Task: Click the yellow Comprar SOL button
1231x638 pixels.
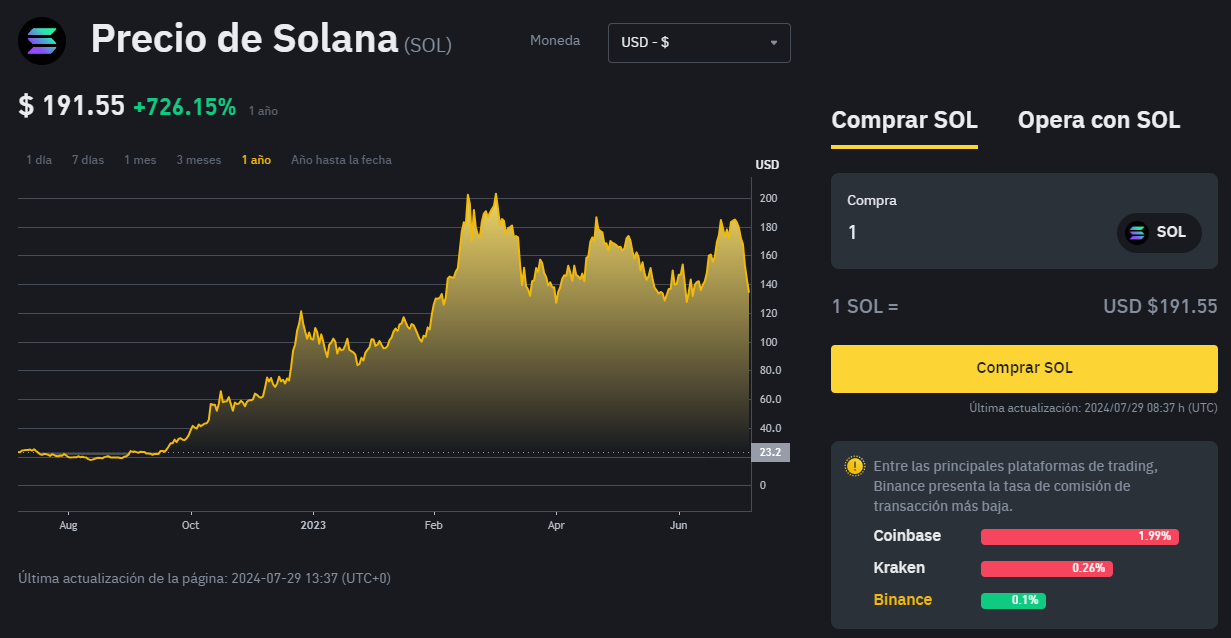Action: 1024,368
